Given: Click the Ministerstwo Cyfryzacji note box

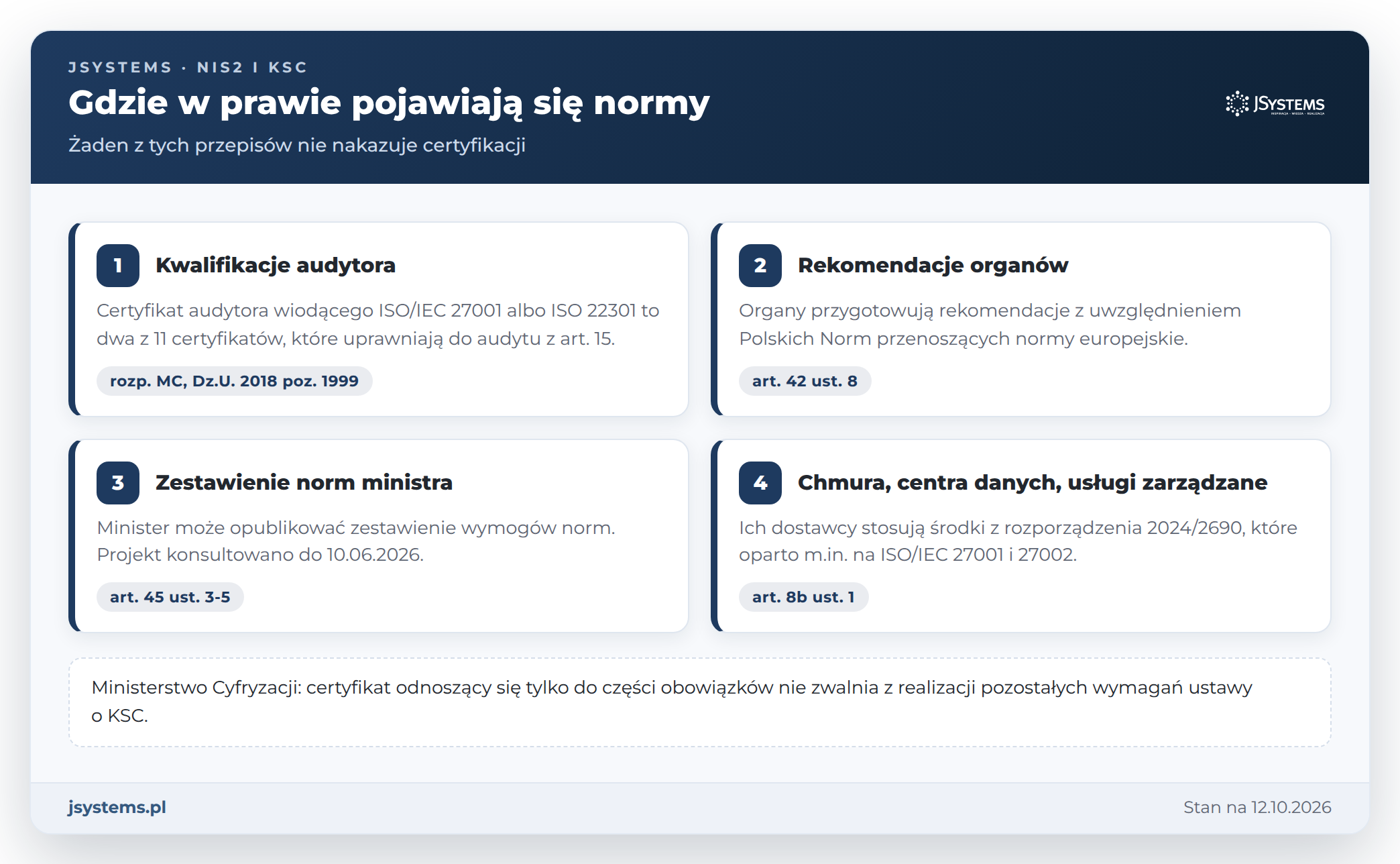Looking at the screenshot, I should coord(700,702).
